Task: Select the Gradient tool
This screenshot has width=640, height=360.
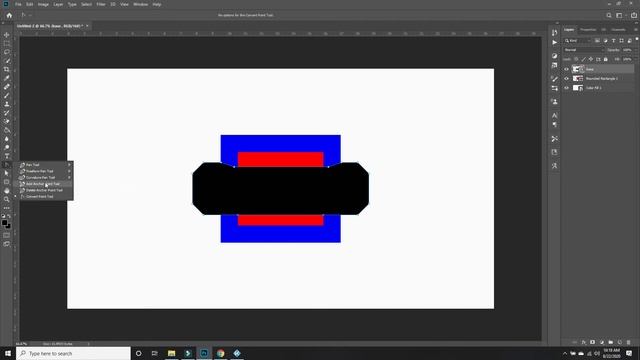Action: pos(7,130)
